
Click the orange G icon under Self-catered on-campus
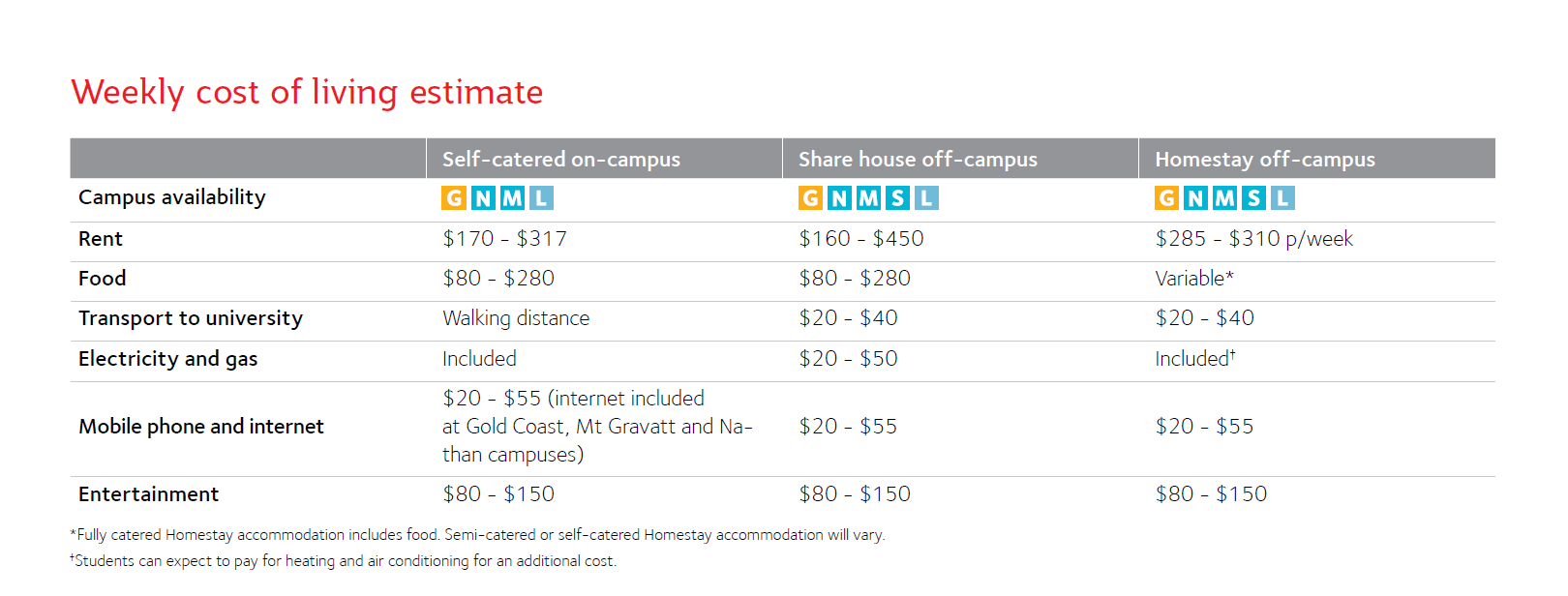tap(454, 198)
